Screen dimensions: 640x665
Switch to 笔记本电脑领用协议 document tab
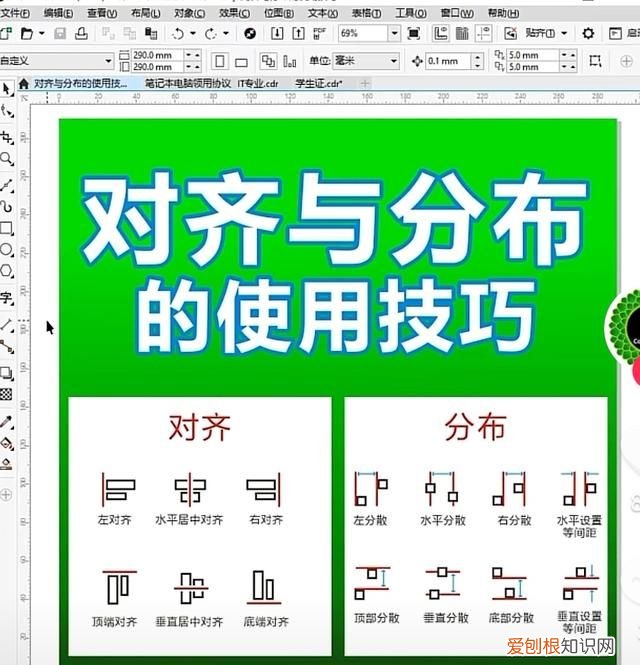click(188, 84)
